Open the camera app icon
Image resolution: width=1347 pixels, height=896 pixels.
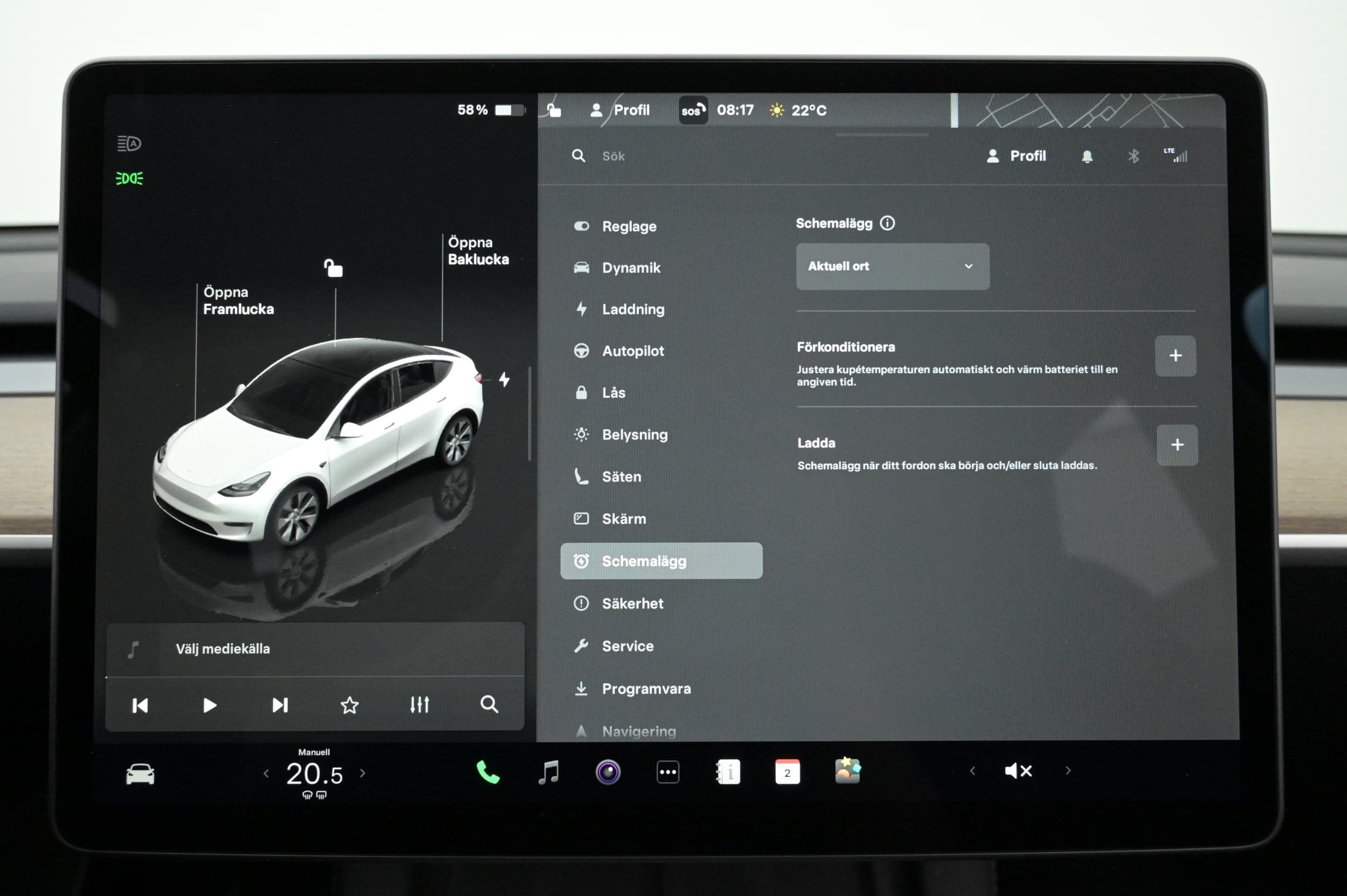[608, 772]
